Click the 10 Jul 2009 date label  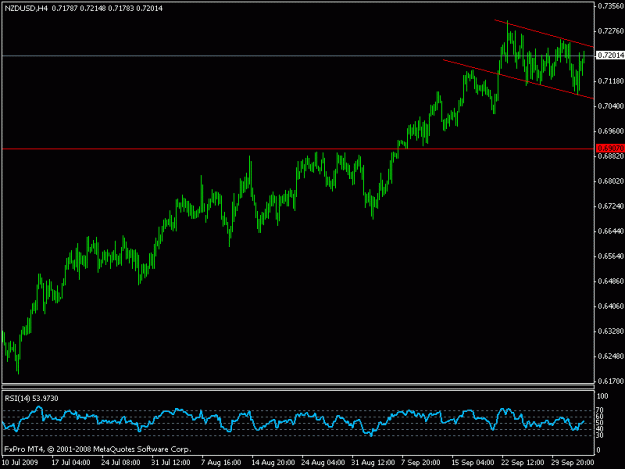(x=20, y=462)
